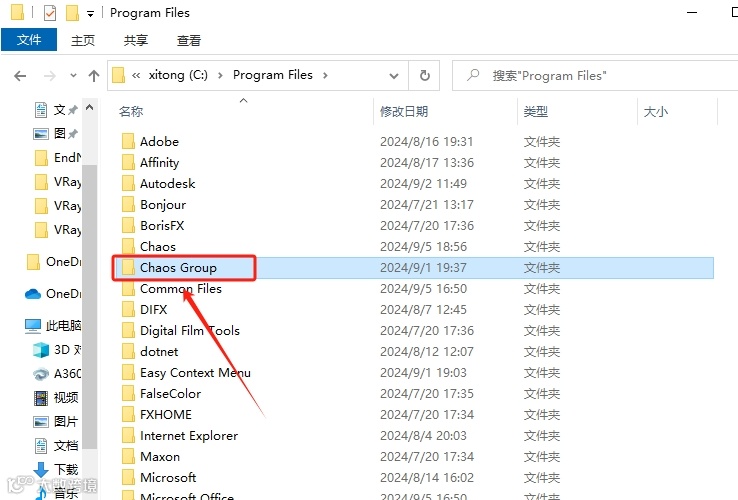Image resolution: width=738 pixels, height=500 pixels.
Task: Click the navigation pane scroll-up arrow
Action: pos(89,108)
